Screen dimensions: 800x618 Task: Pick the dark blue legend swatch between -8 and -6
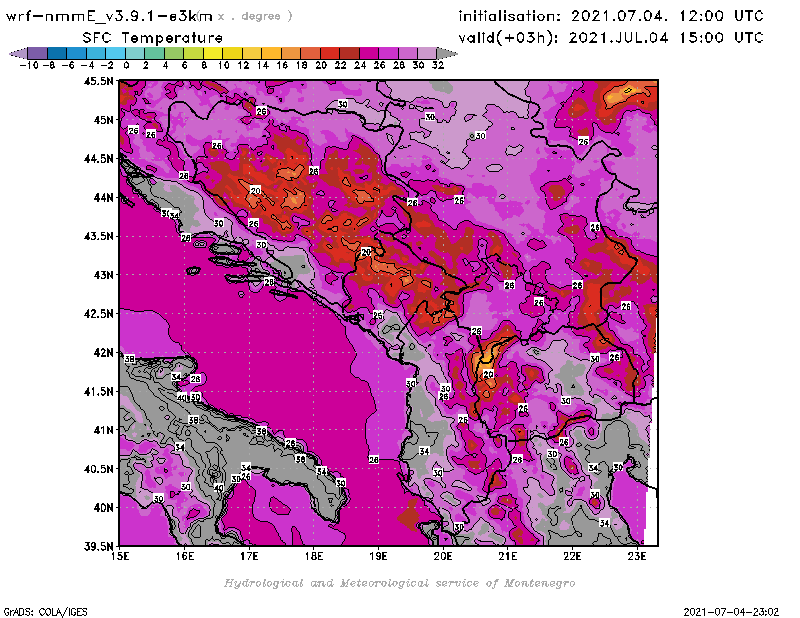tap(57, 53)
